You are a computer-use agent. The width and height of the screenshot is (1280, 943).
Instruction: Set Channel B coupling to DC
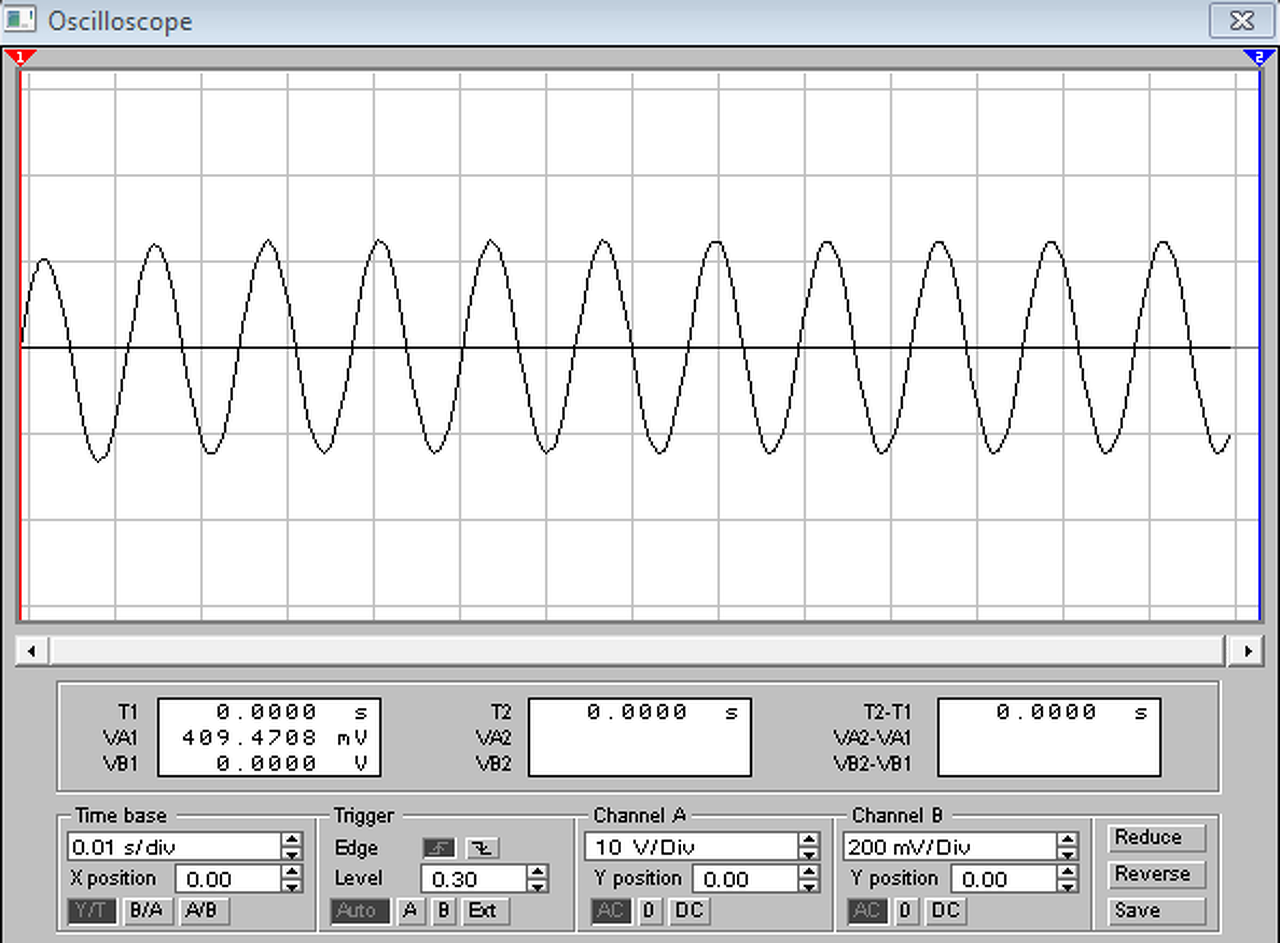(x=946, y=910)
